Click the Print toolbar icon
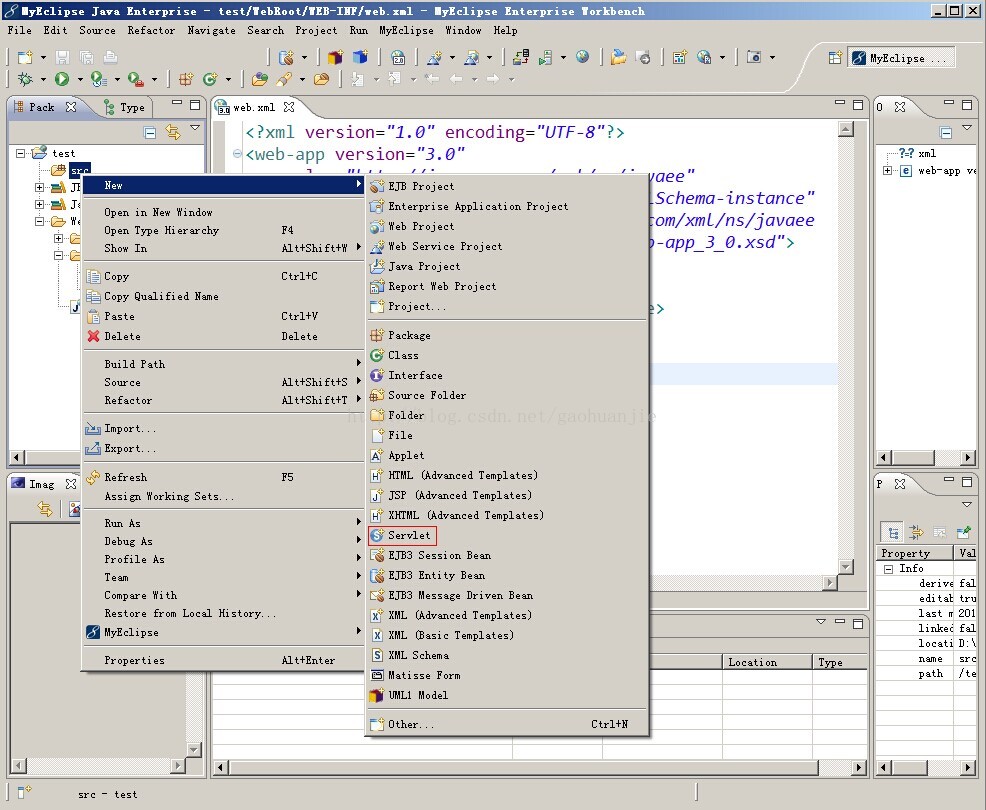 [x=110, y=58]
